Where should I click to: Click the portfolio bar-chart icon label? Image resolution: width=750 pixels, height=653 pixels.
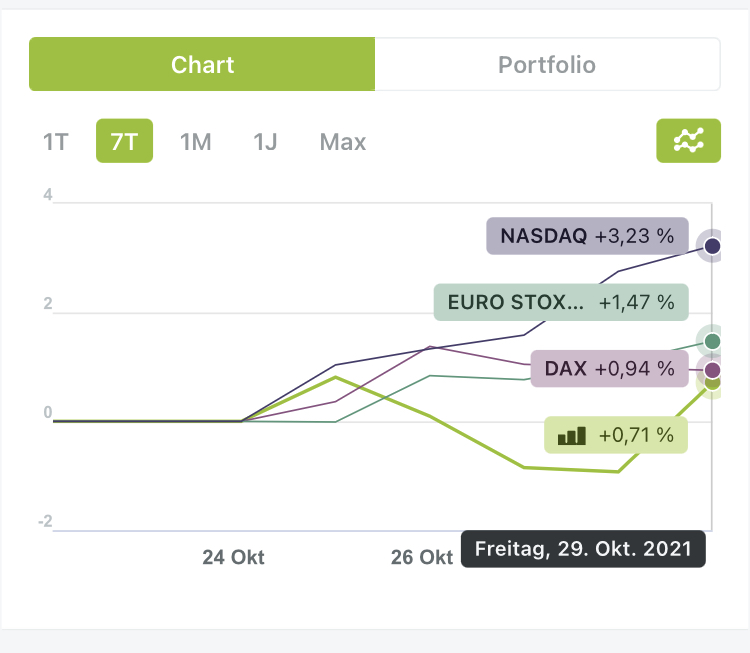[571, 435]
